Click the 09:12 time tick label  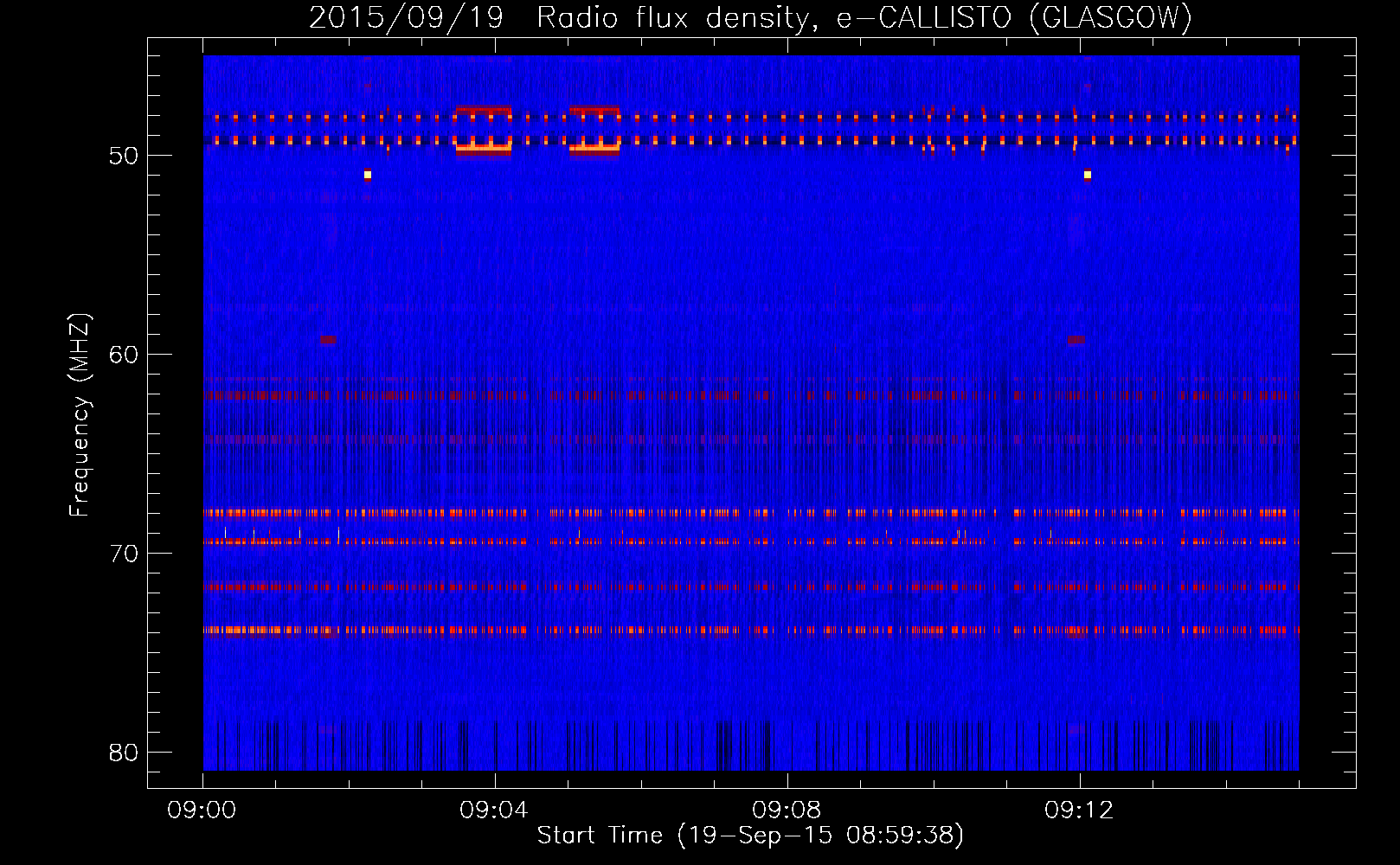(1080, 811)
